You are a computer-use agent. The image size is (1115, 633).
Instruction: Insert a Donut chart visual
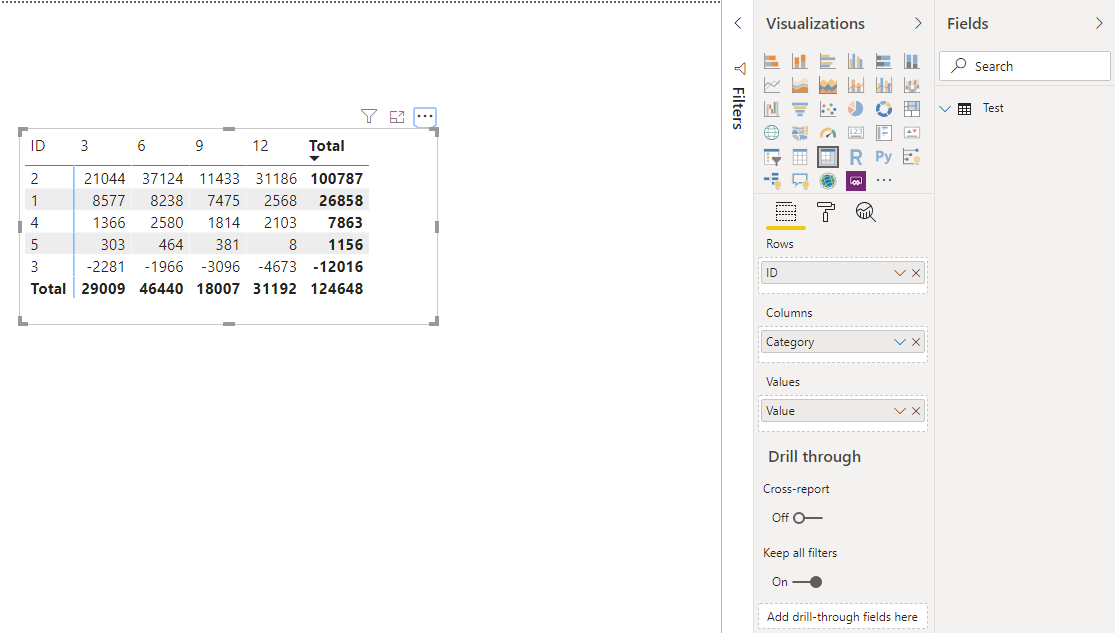pyautogui.click(x=883, y=109)
